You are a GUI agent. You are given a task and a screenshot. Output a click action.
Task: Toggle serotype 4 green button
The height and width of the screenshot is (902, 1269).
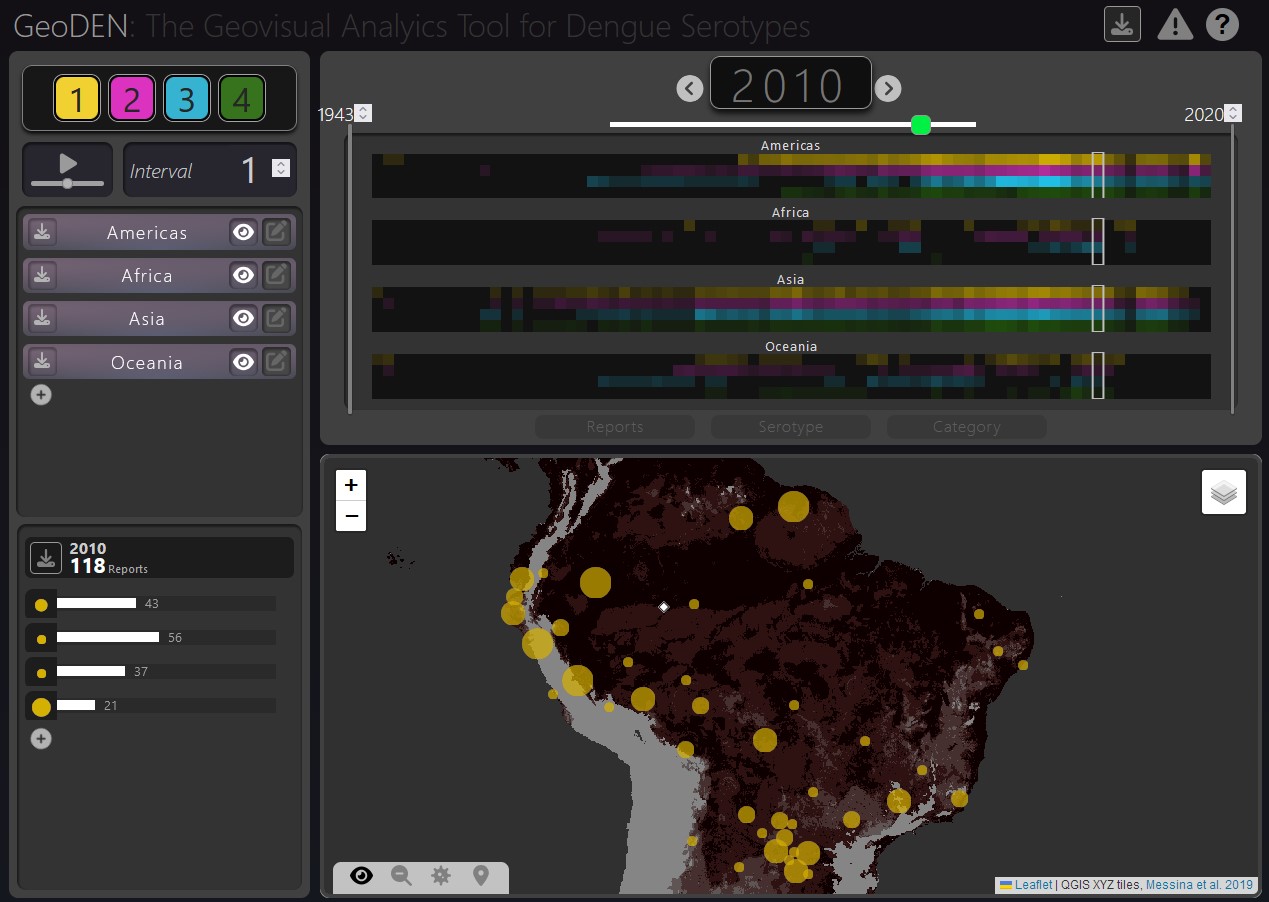tap(242, 99)
